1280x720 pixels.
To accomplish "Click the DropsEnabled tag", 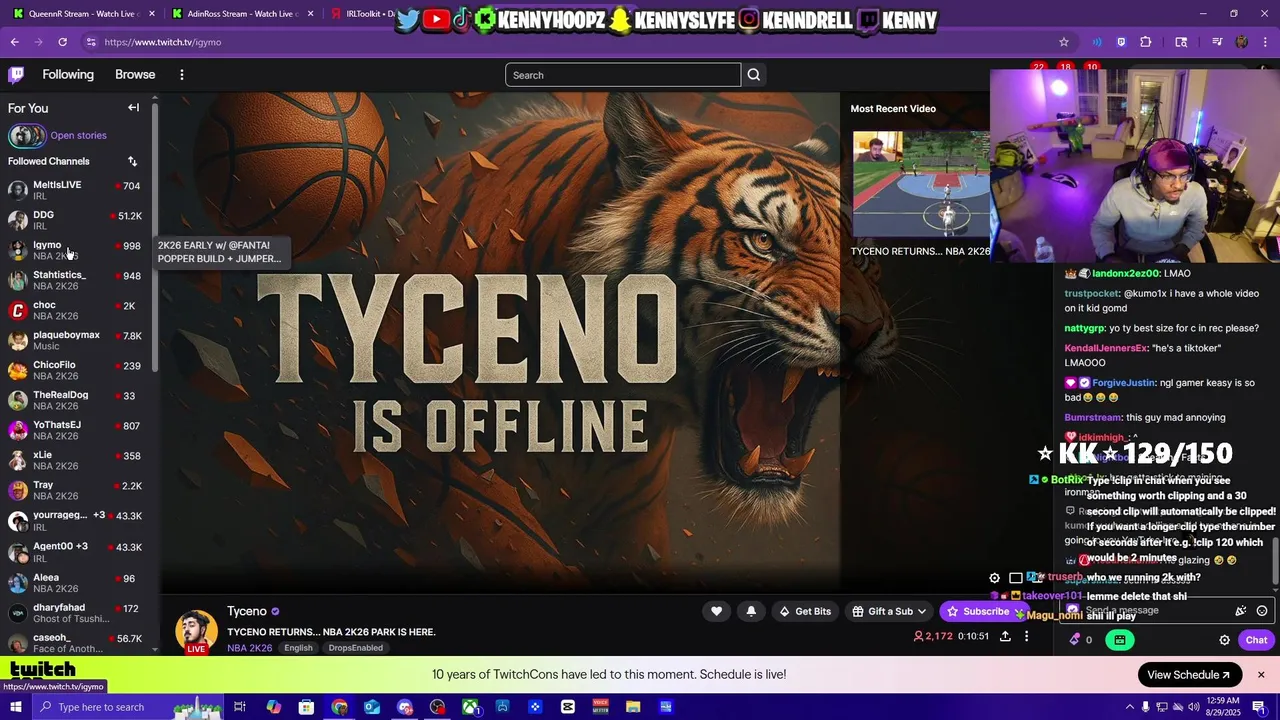I will coord(355,648).
